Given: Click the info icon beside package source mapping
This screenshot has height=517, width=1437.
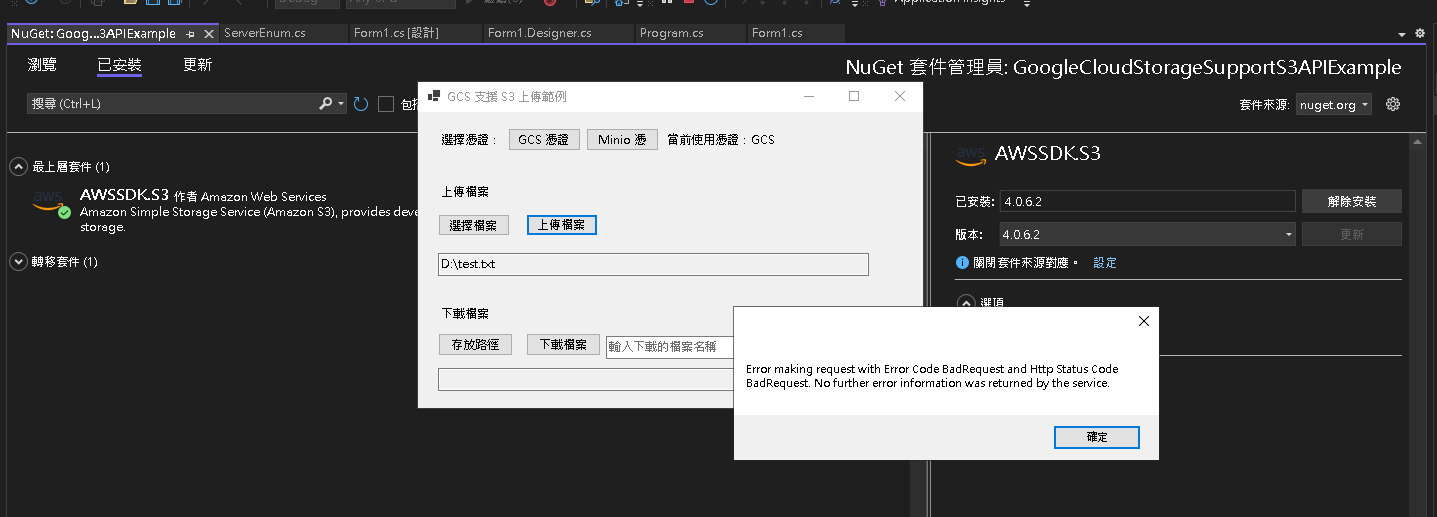Looking at the screenshot, I should pos(963,263).
